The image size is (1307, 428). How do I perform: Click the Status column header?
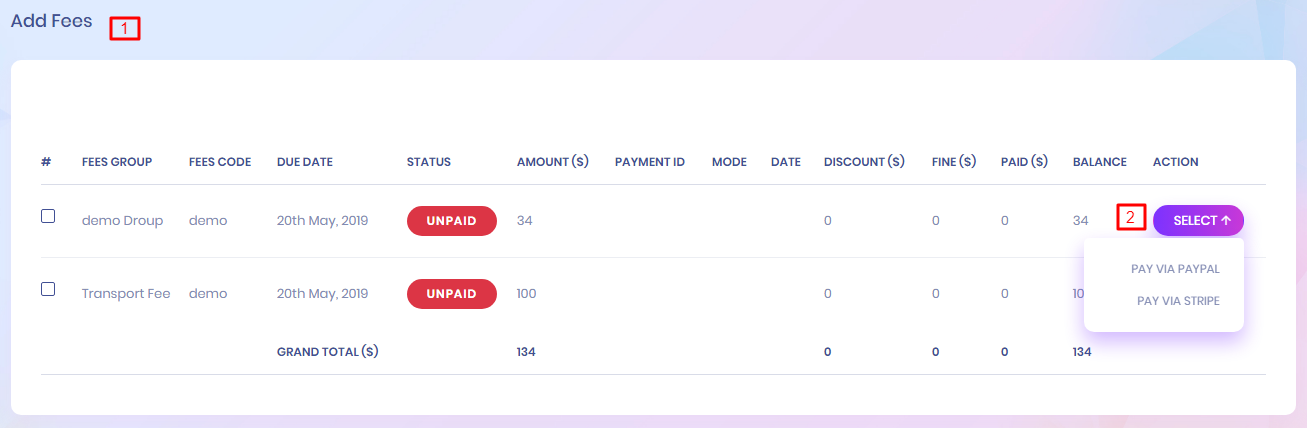[429, 162]
